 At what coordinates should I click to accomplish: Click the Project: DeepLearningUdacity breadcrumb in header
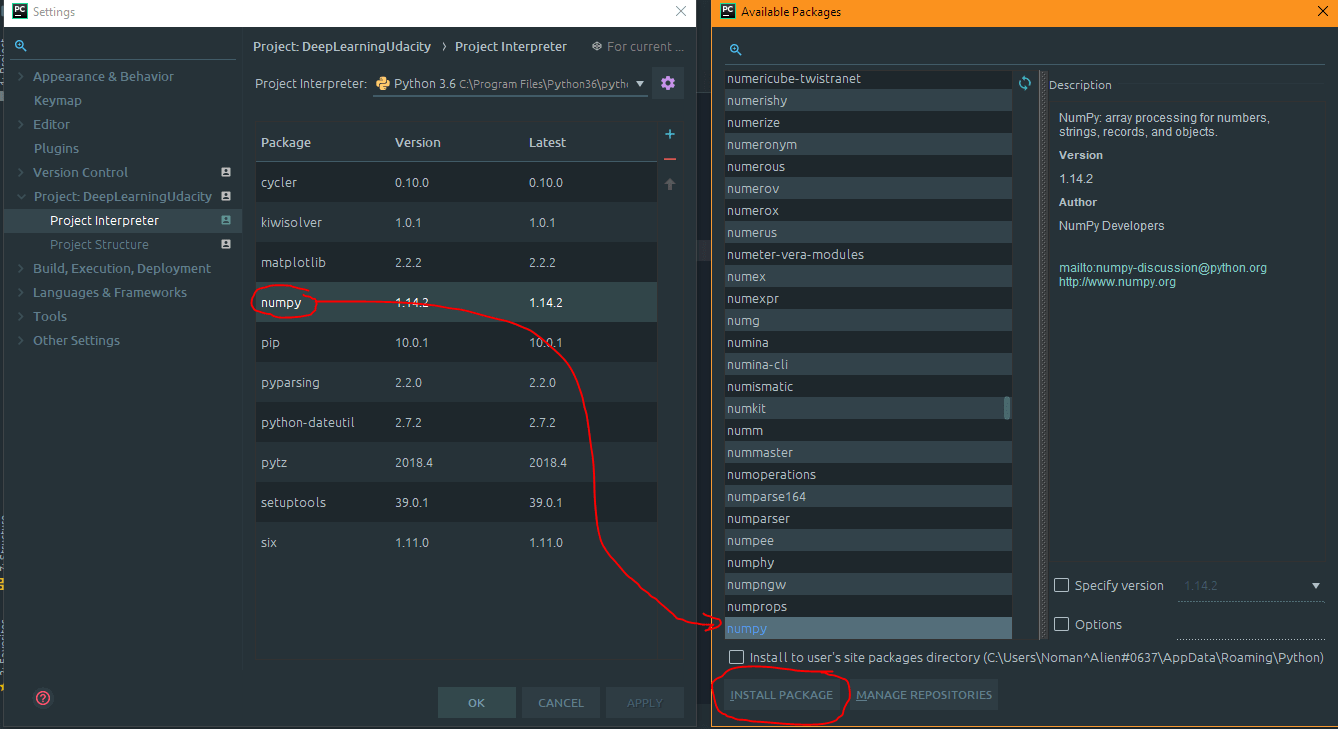342,46
